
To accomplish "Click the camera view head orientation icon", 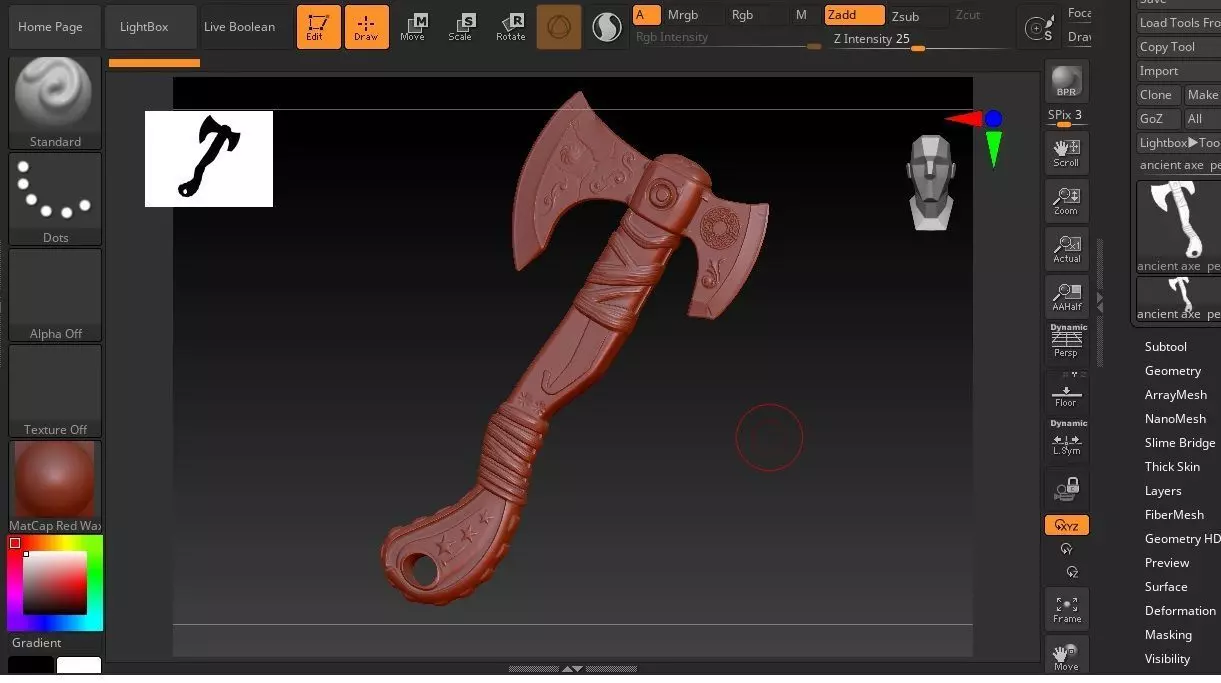I will pos(931,184).
